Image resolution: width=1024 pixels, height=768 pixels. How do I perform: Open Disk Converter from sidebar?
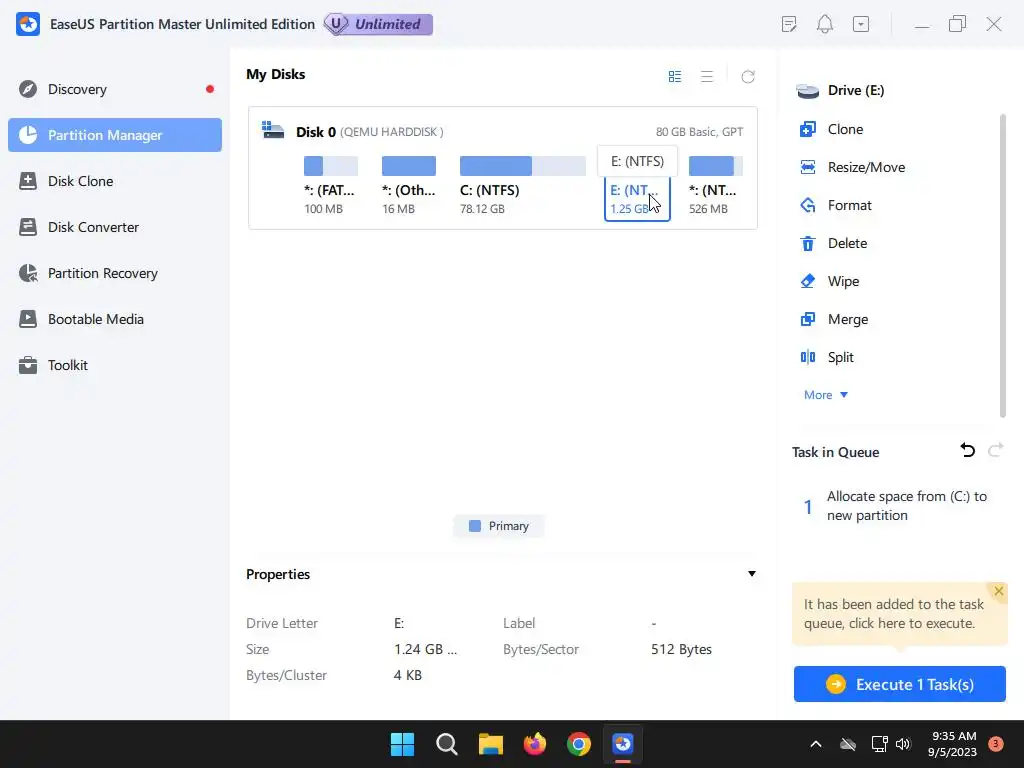click(115, 227)
